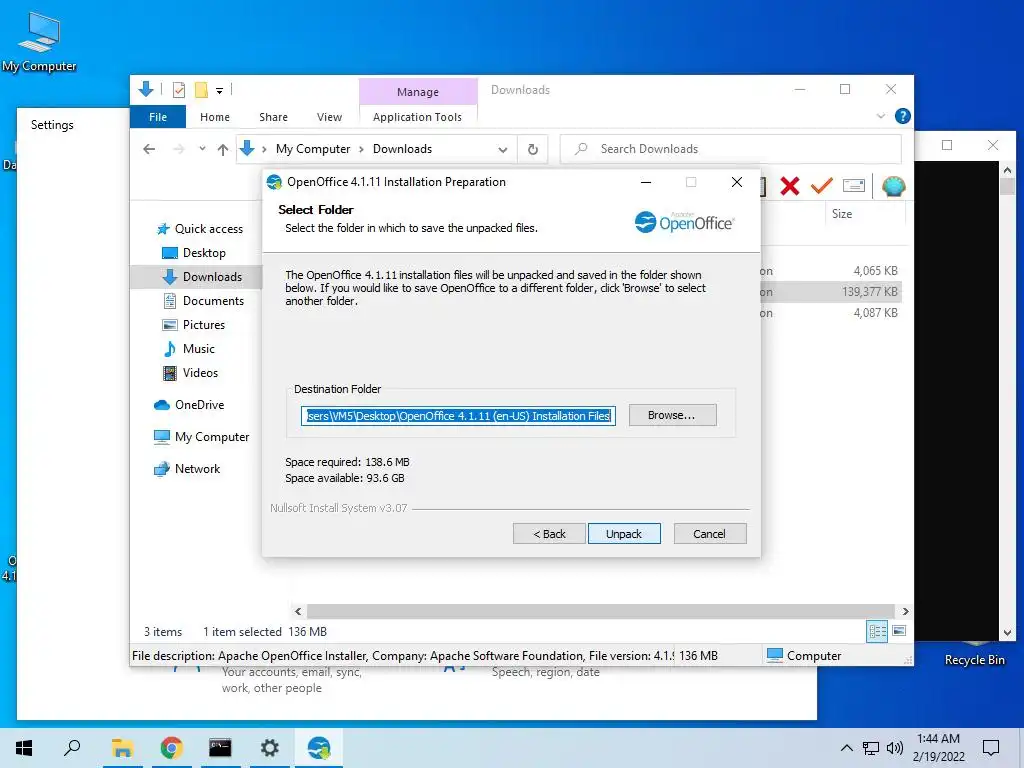Refresh the Downloads folder
The height and width of the screenshot is (768, 1024).
[533, 150]
